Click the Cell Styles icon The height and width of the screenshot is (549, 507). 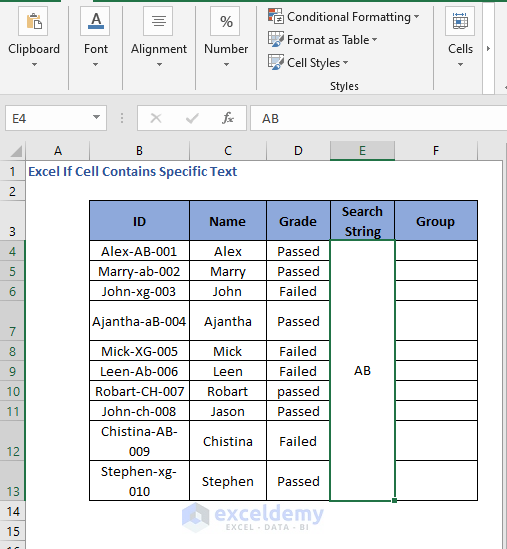[276, 62]
